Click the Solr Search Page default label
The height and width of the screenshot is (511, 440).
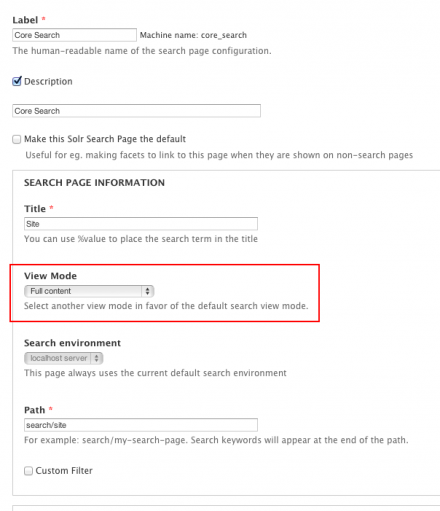105,139
